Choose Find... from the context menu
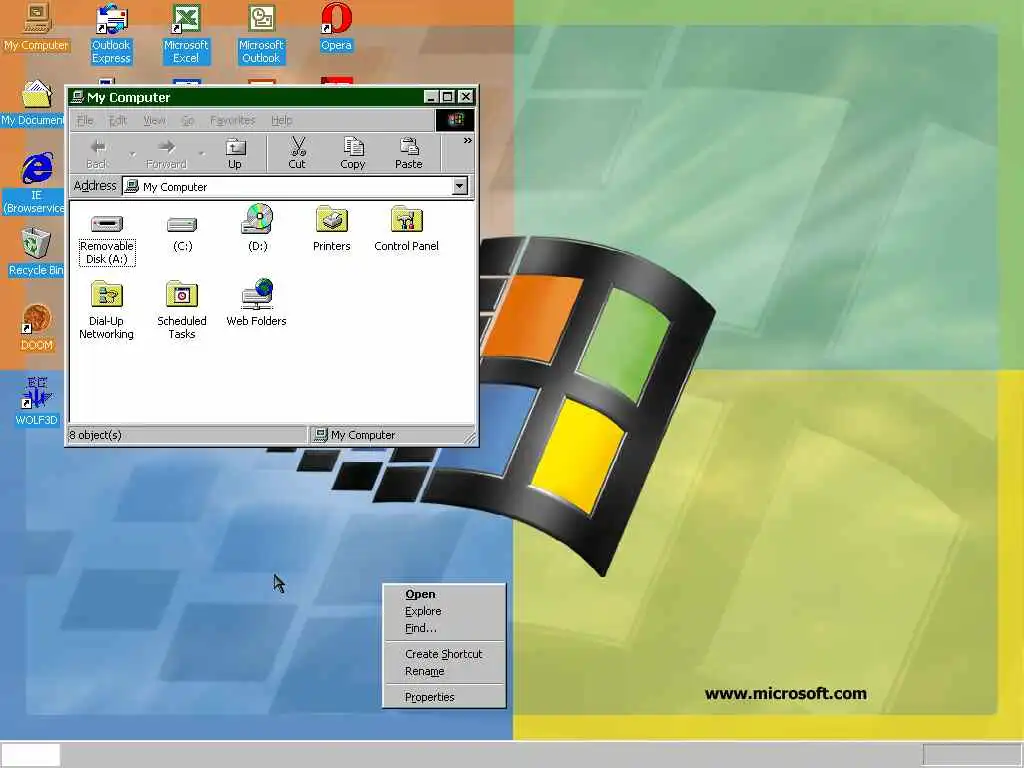 coord(444,628)
